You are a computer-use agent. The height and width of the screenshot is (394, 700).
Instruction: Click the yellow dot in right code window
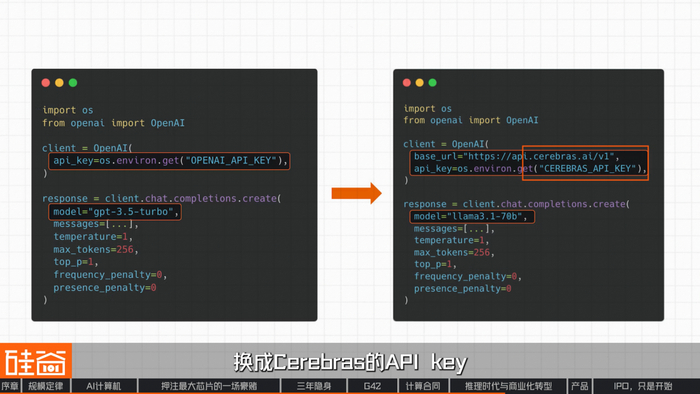coord(420,83)
